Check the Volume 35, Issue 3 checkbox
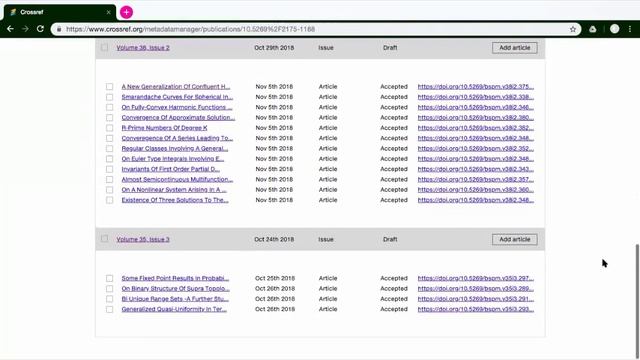Viewport: 640px width, 360px height. coord(104,239)
